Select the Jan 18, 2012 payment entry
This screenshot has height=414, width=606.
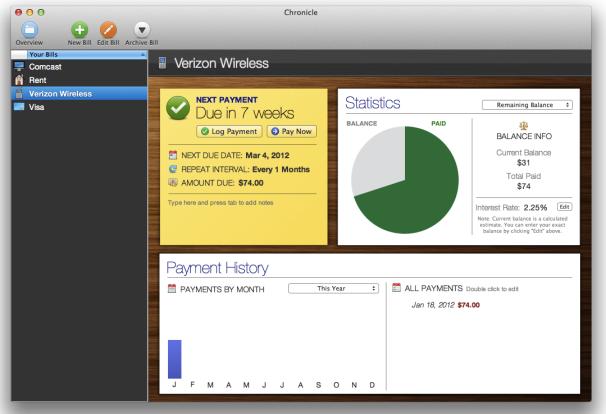[x=446, y=305]
